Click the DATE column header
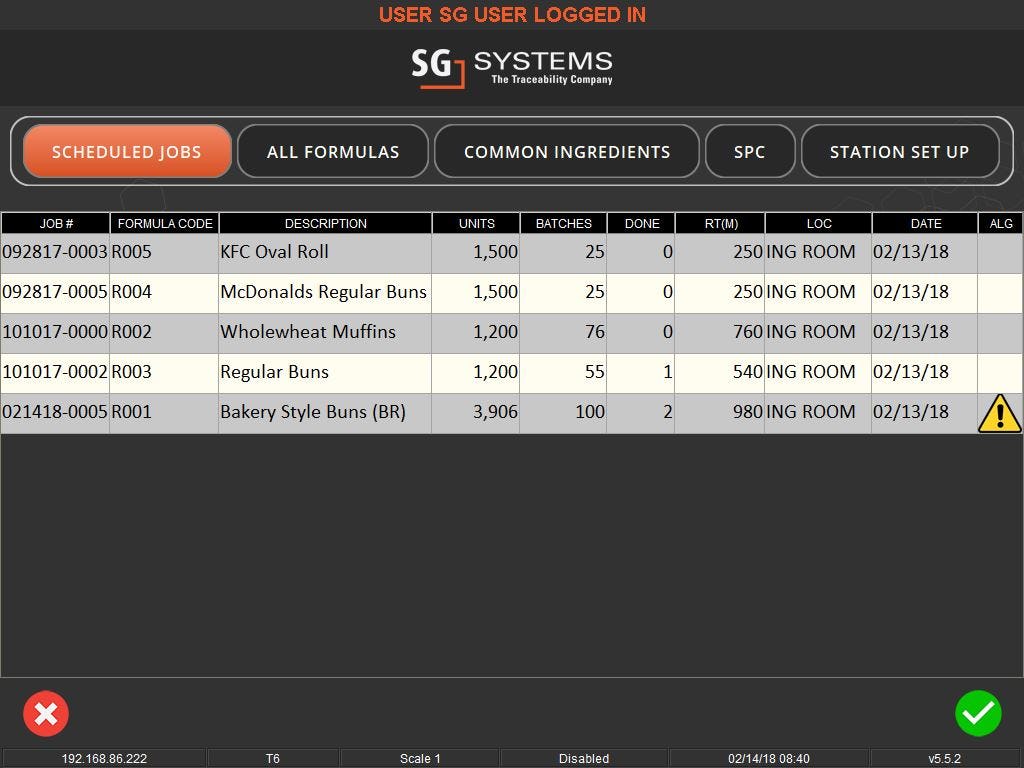 (x=925, y=223)
